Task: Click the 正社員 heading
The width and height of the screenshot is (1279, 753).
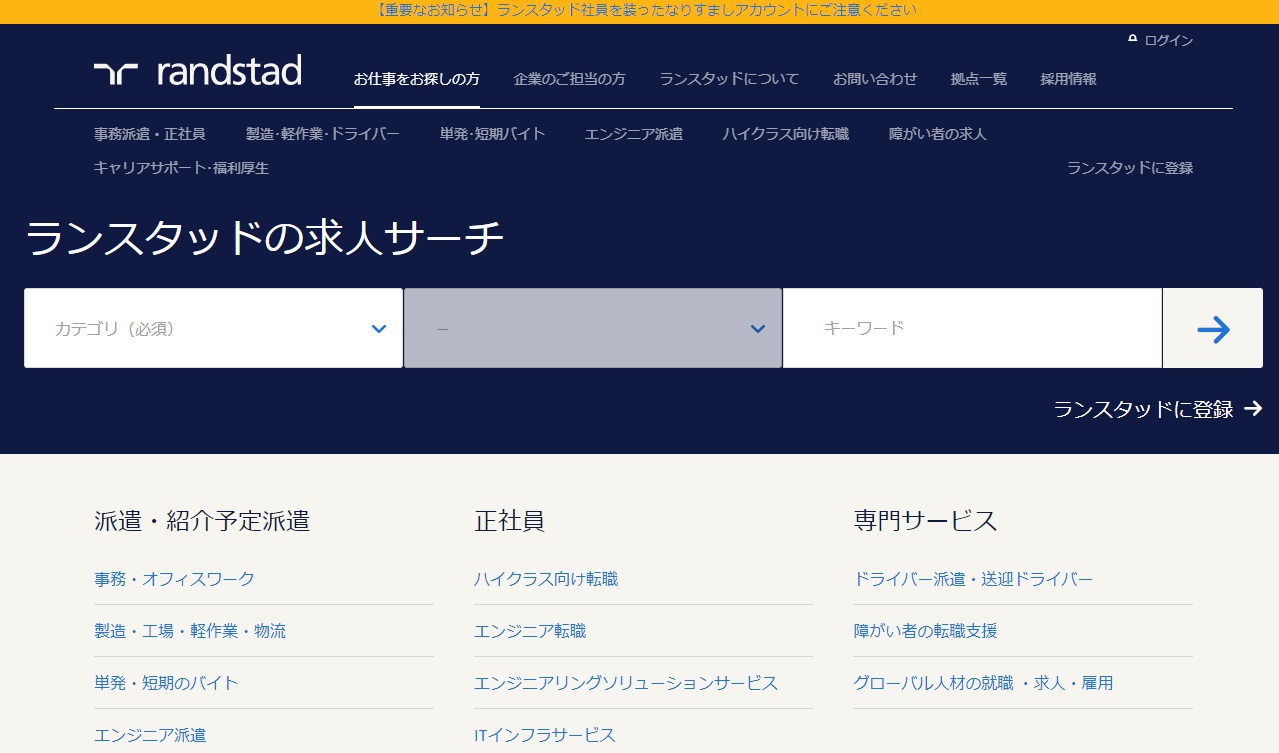Action: (509, 521)
